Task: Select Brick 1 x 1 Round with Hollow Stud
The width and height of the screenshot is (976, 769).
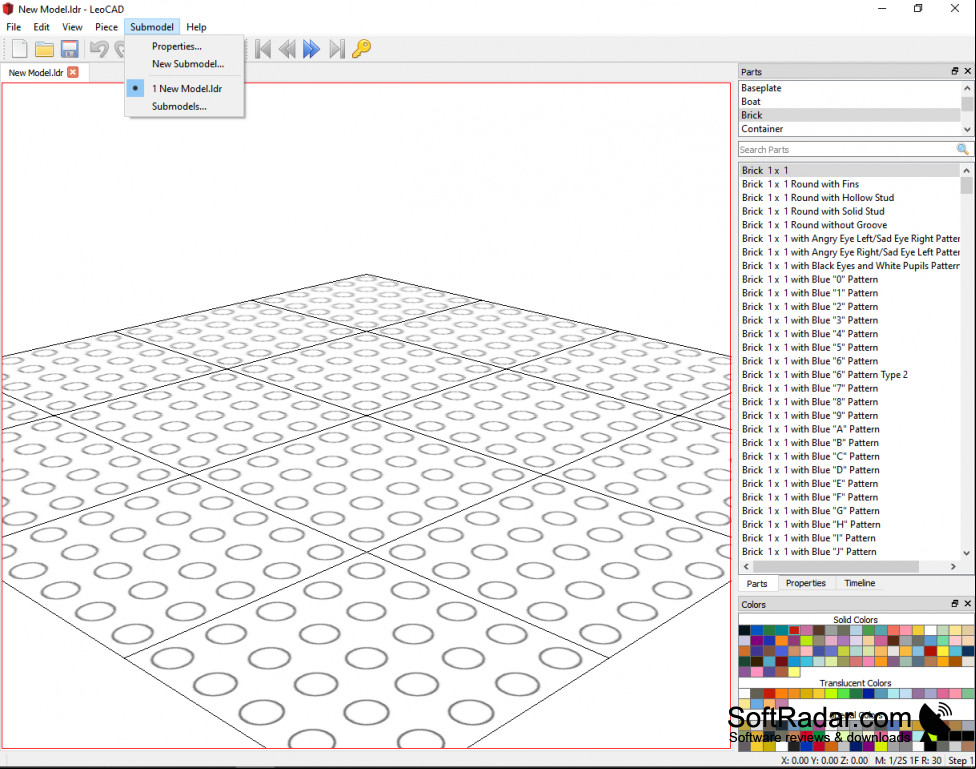Action: pyautogui.click(x=850, y=197)
